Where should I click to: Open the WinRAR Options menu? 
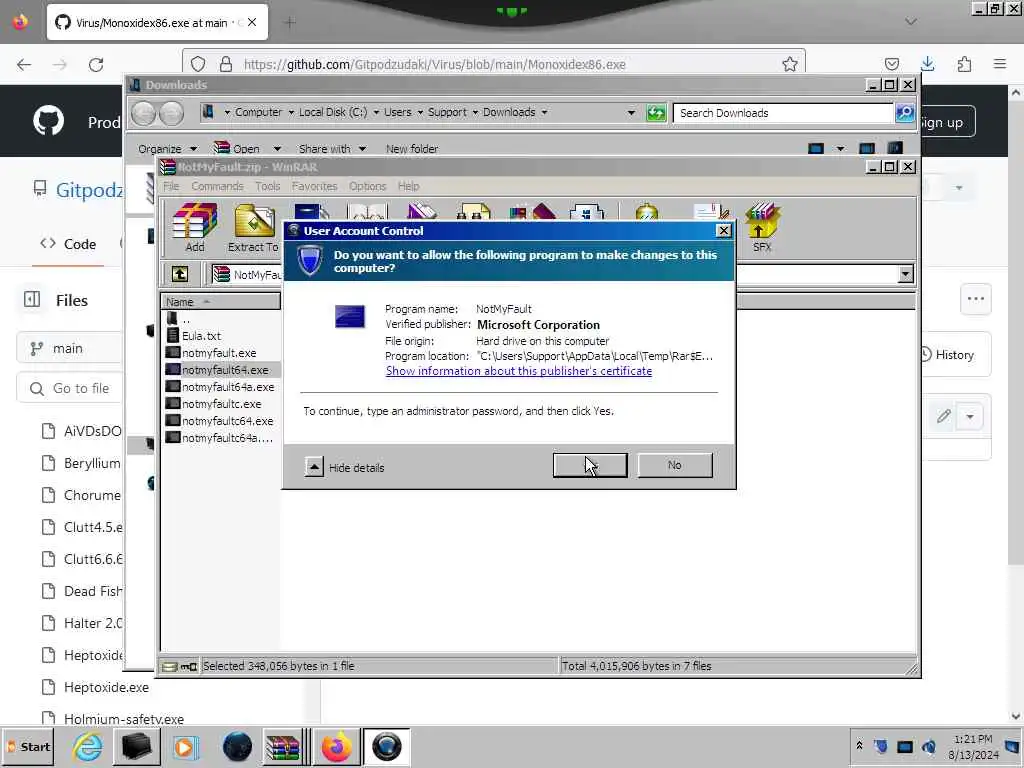tap(368, 186)
